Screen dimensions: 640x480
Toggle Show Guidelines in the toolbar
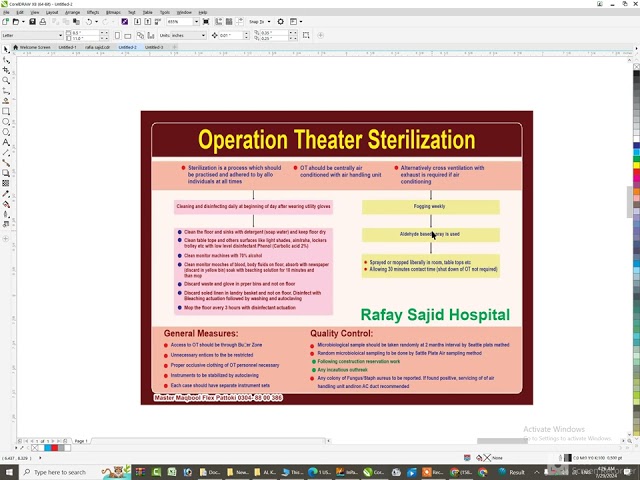click(239, 22)
